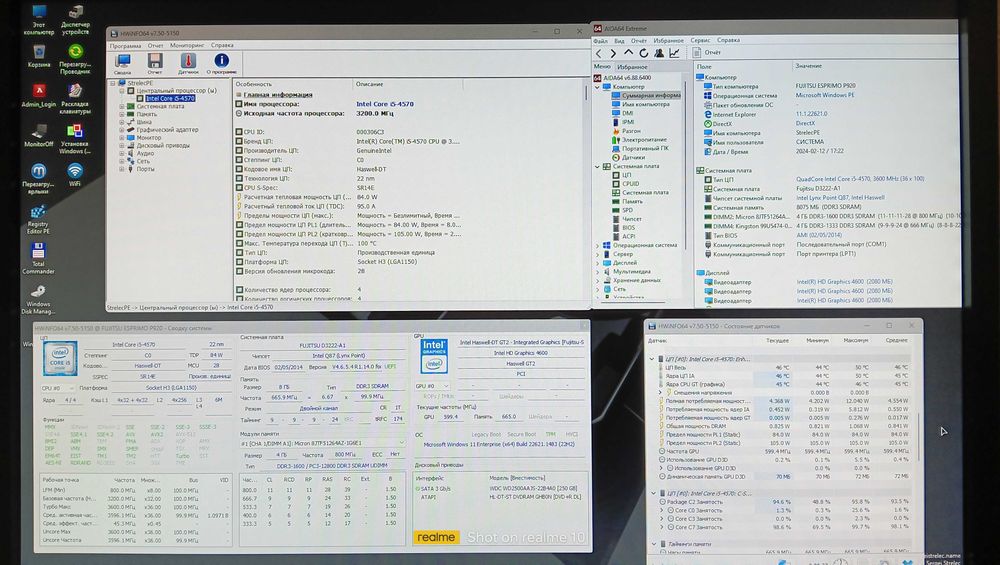This screenshot has height=565, width=1000.
Task: Select the Total Commander desktop icon
Action: (38, 258)
